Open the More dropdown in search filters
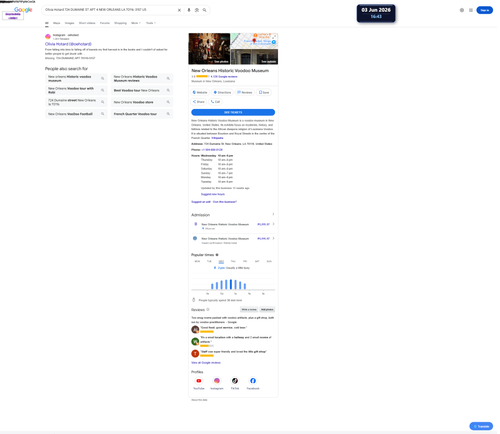 136,23
